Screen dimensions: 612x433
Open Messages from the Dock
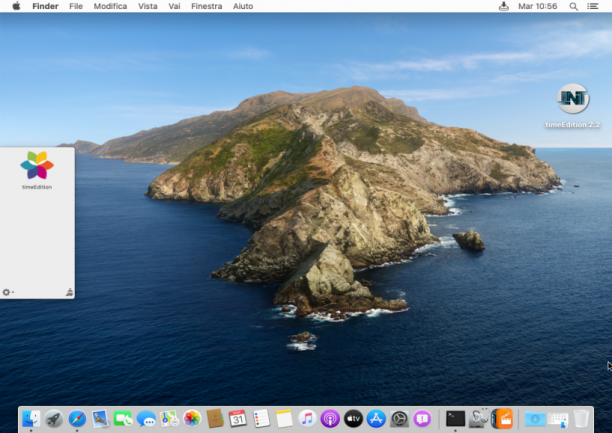pyautogui.click(x=146, y=419)
